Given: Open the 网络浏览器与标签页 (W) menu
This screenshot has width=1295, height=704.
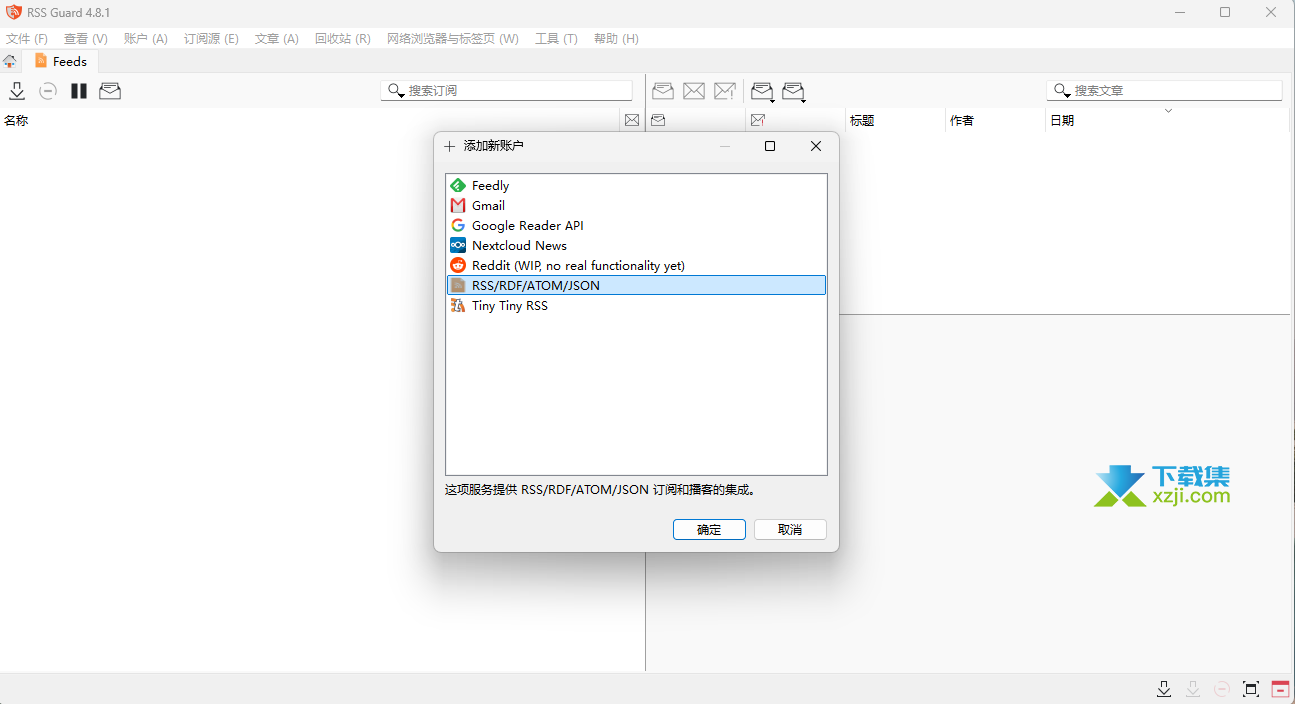Looking at the screenshot, I should 453,39.
